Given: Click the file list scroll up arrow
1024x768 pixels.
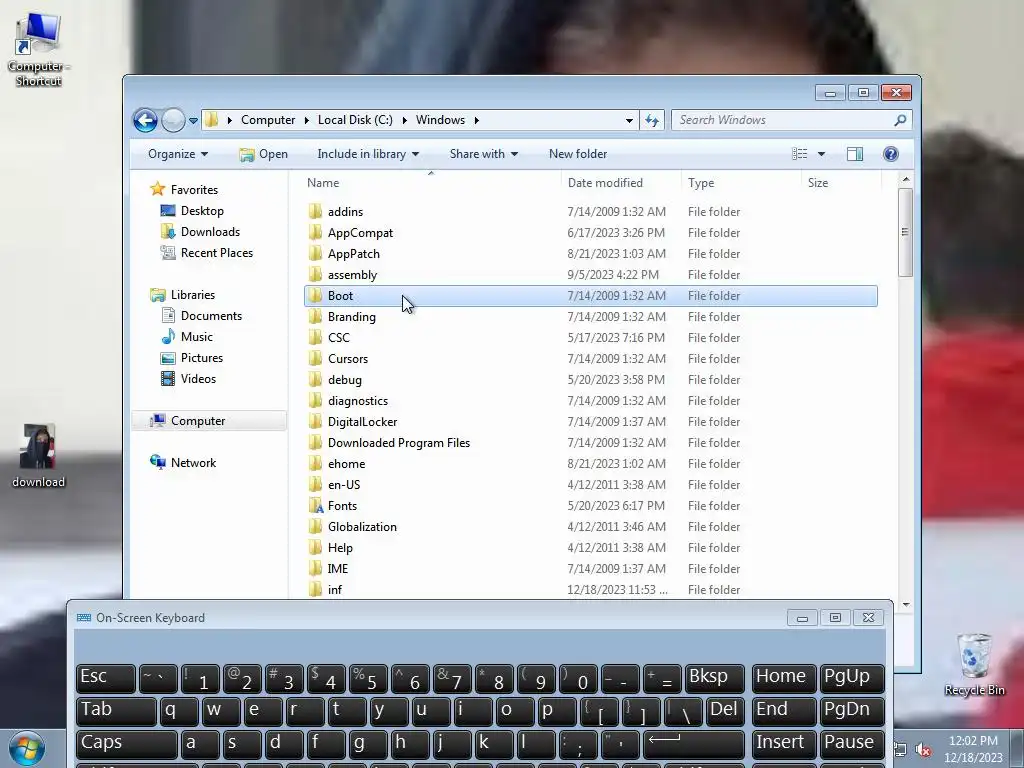Looking at the screenshot, I should [x=905, y=179].
